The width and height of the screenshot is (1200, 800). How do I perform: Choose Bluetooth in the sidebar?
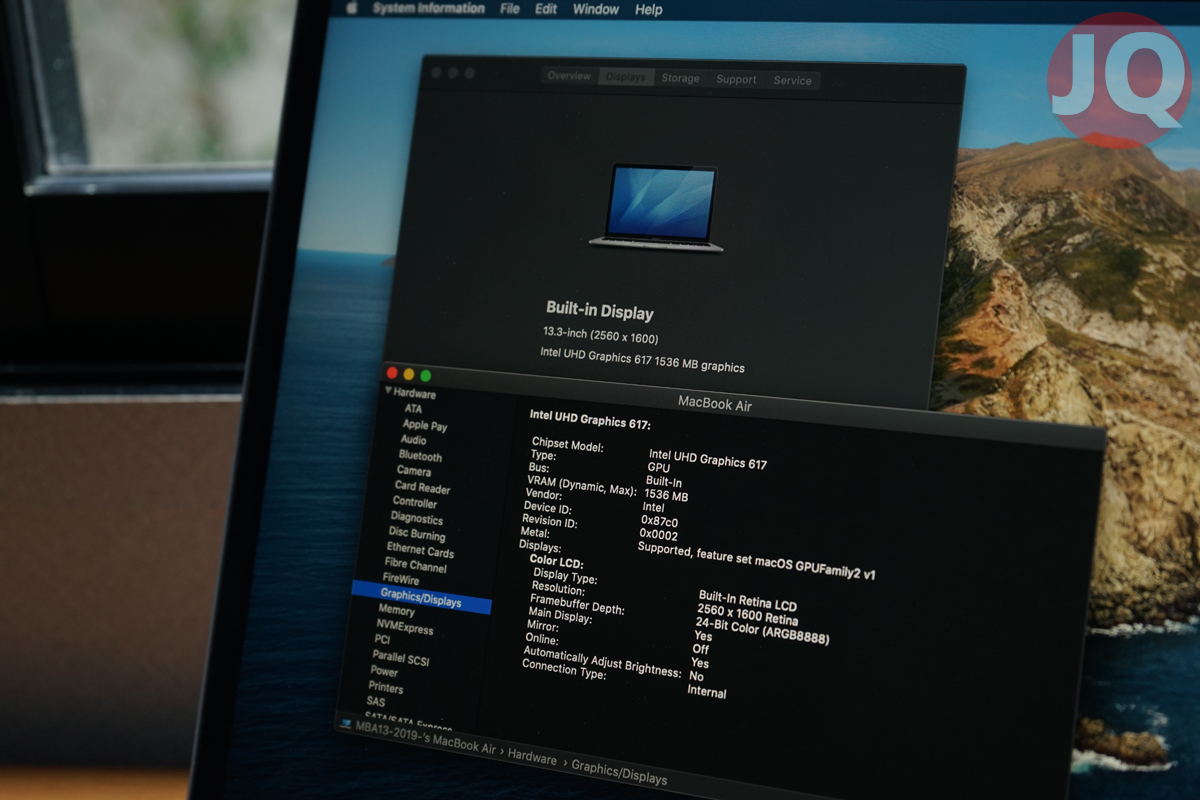[x=420, y=456]
